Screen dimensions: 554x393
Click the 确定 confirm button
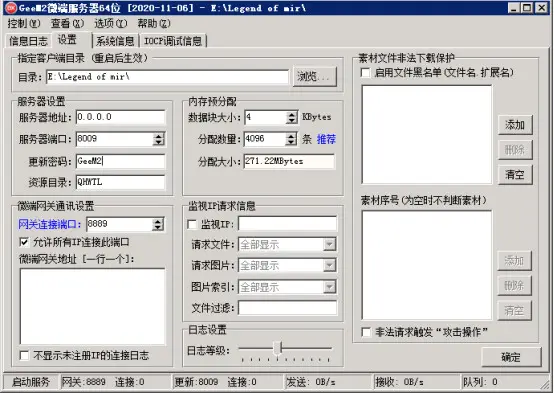511,357
